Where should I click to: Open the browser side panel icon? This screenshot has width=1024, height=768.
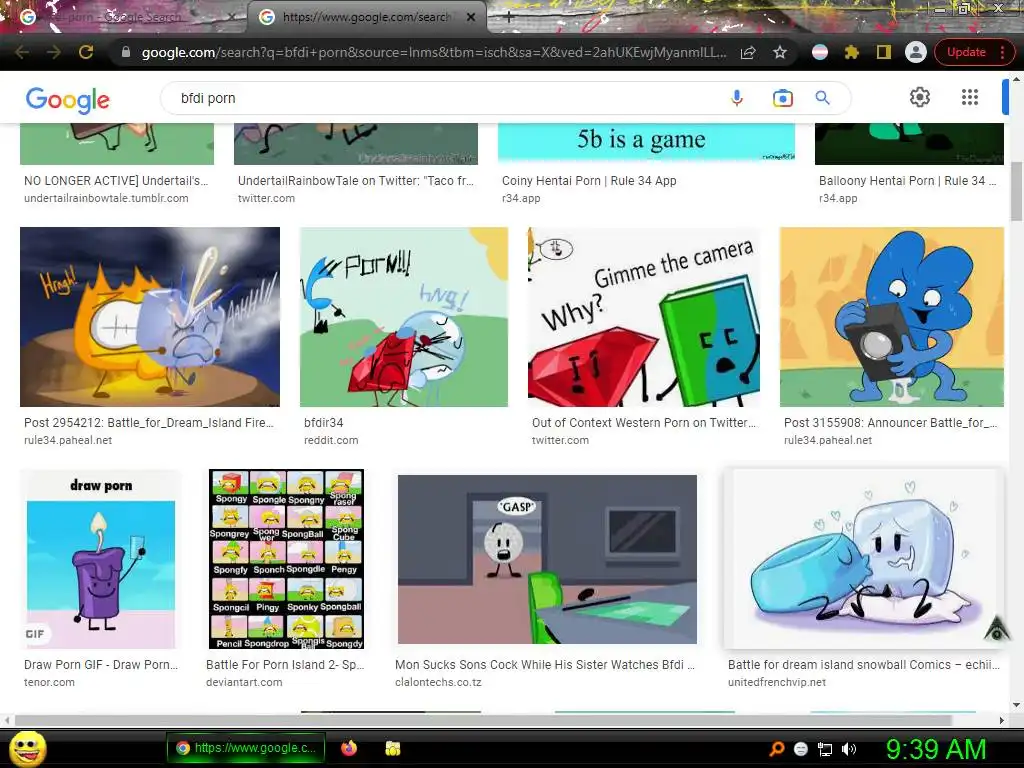pos(884,52)
